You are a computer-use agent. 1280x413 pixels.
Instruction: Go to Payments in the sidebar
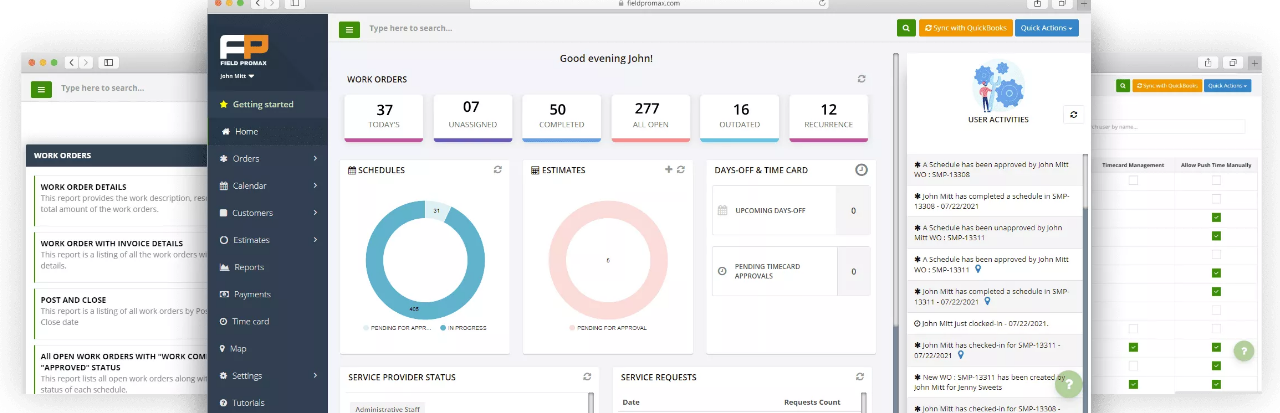tap(252, 294)
